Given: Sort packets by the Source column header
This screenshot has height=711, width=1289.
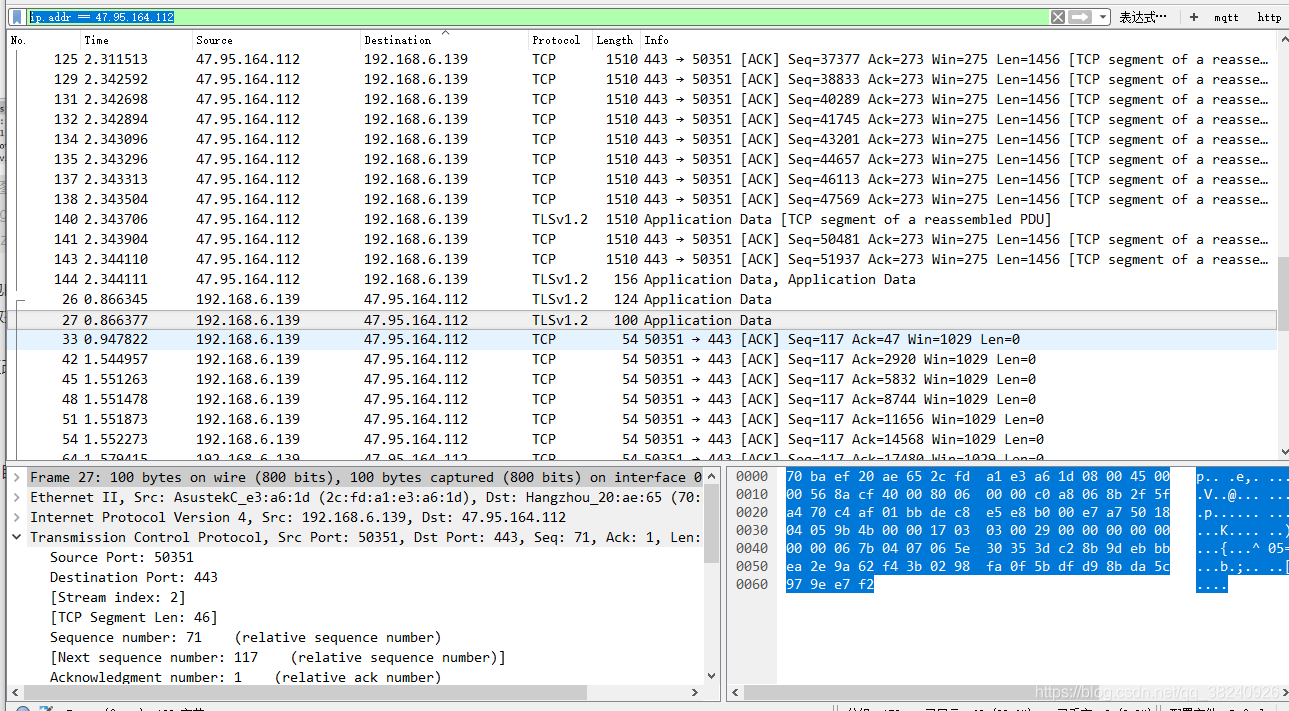Looking at the screenshot, I should pos(276,40).
